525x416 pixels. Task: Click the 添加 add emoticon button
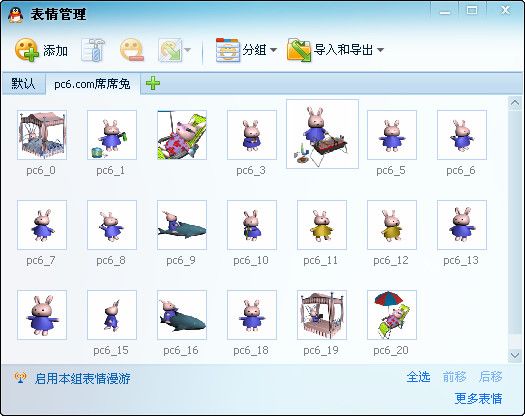41,50
